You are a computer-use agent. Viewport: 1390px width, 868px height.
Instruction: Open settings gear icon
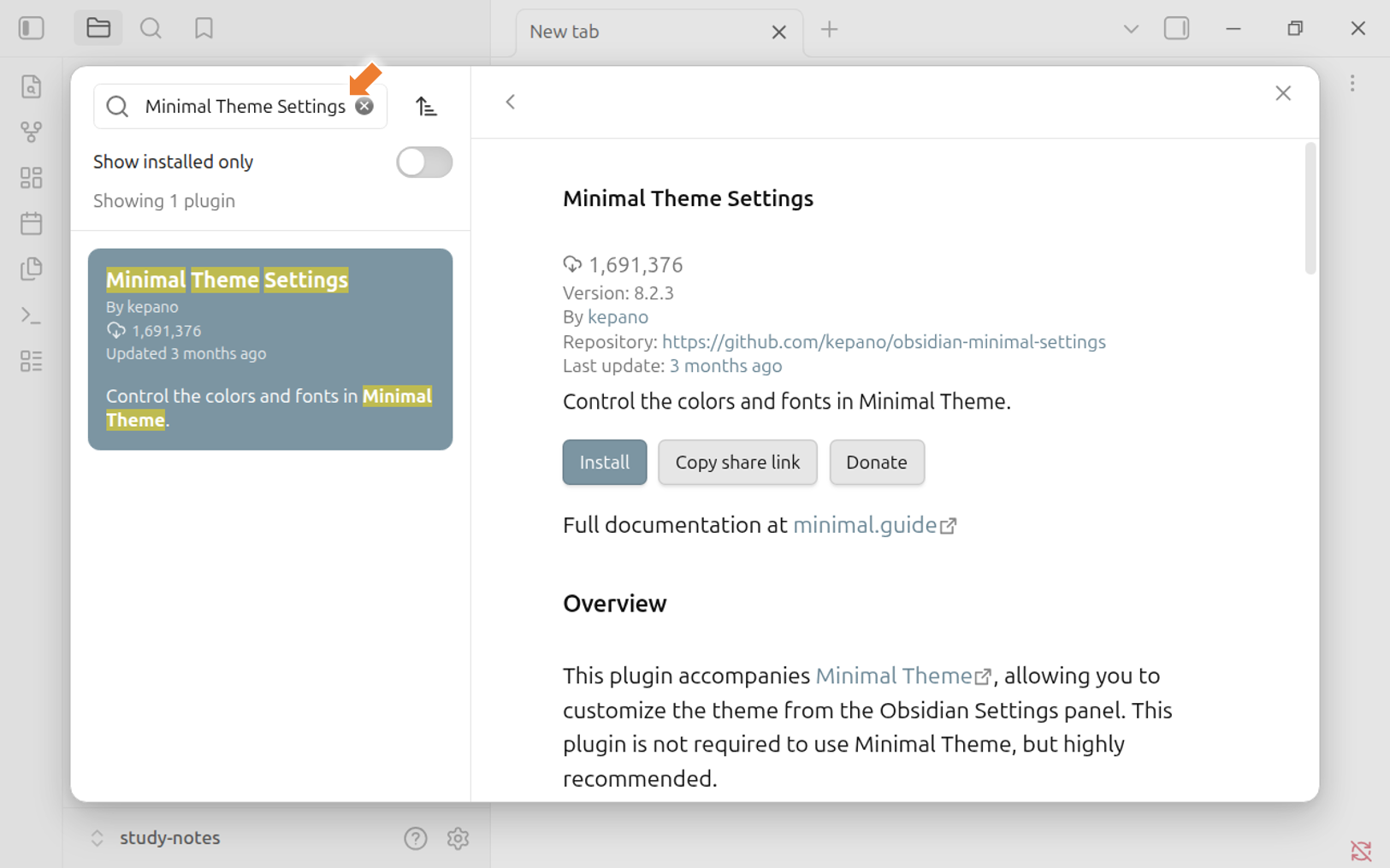(x=458, y=839)
